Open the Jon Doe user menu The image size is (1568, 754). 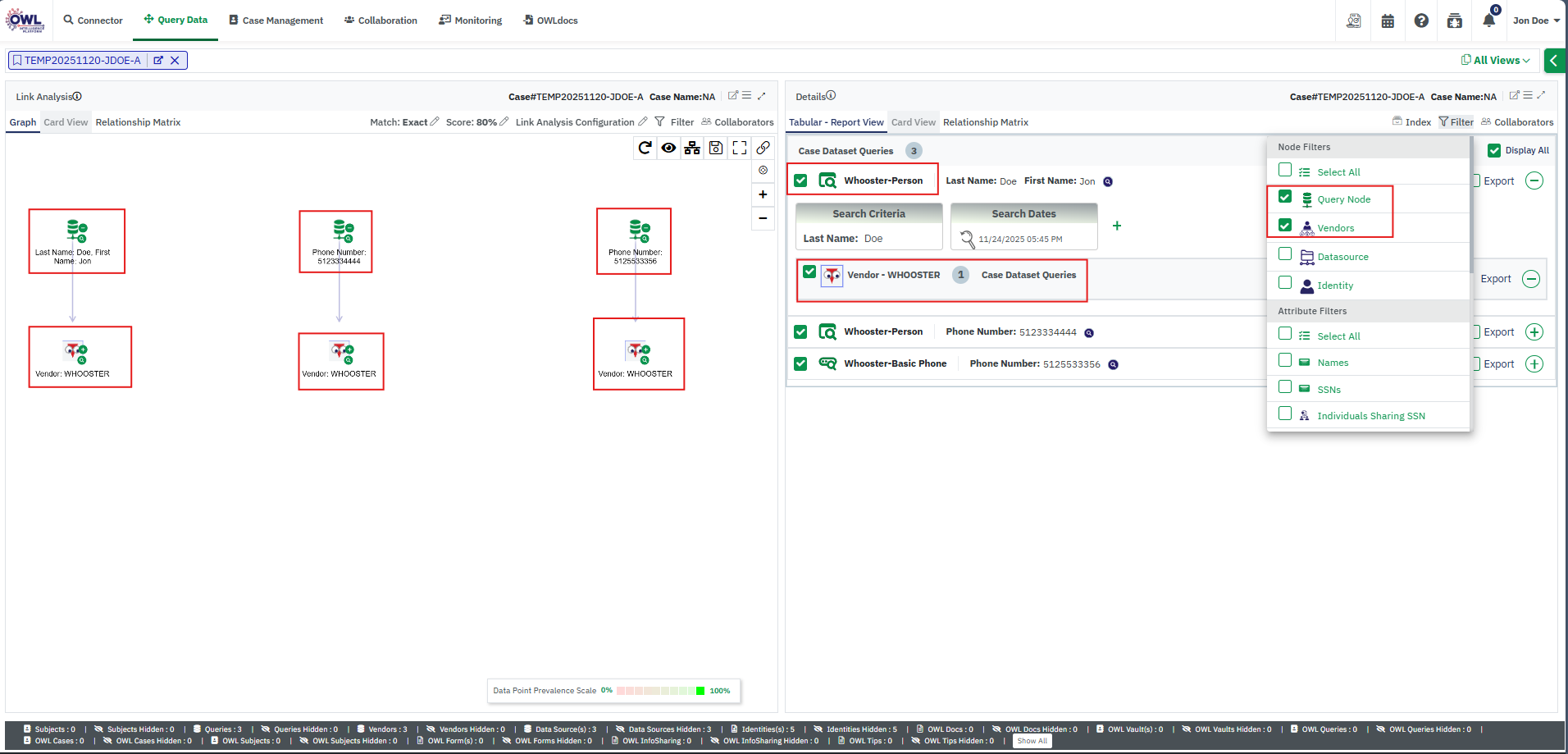[1535, 21]
